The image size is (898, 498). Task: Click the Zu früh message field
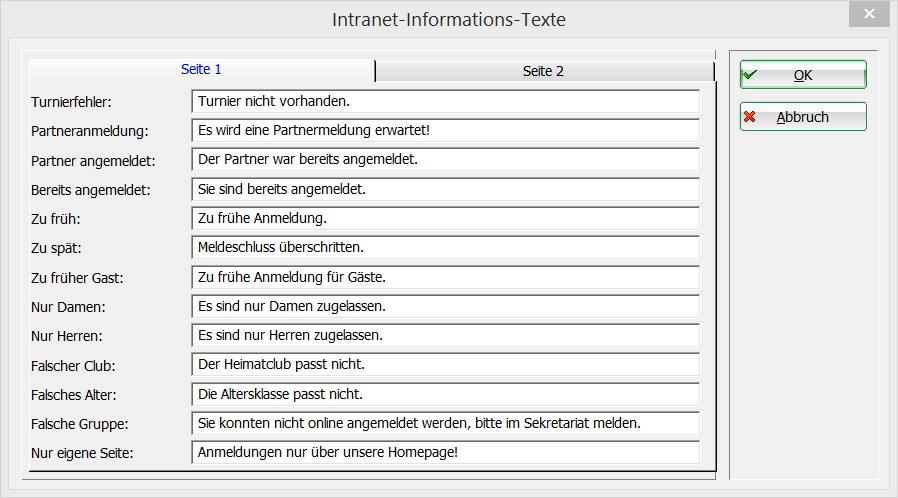point(445,218)
